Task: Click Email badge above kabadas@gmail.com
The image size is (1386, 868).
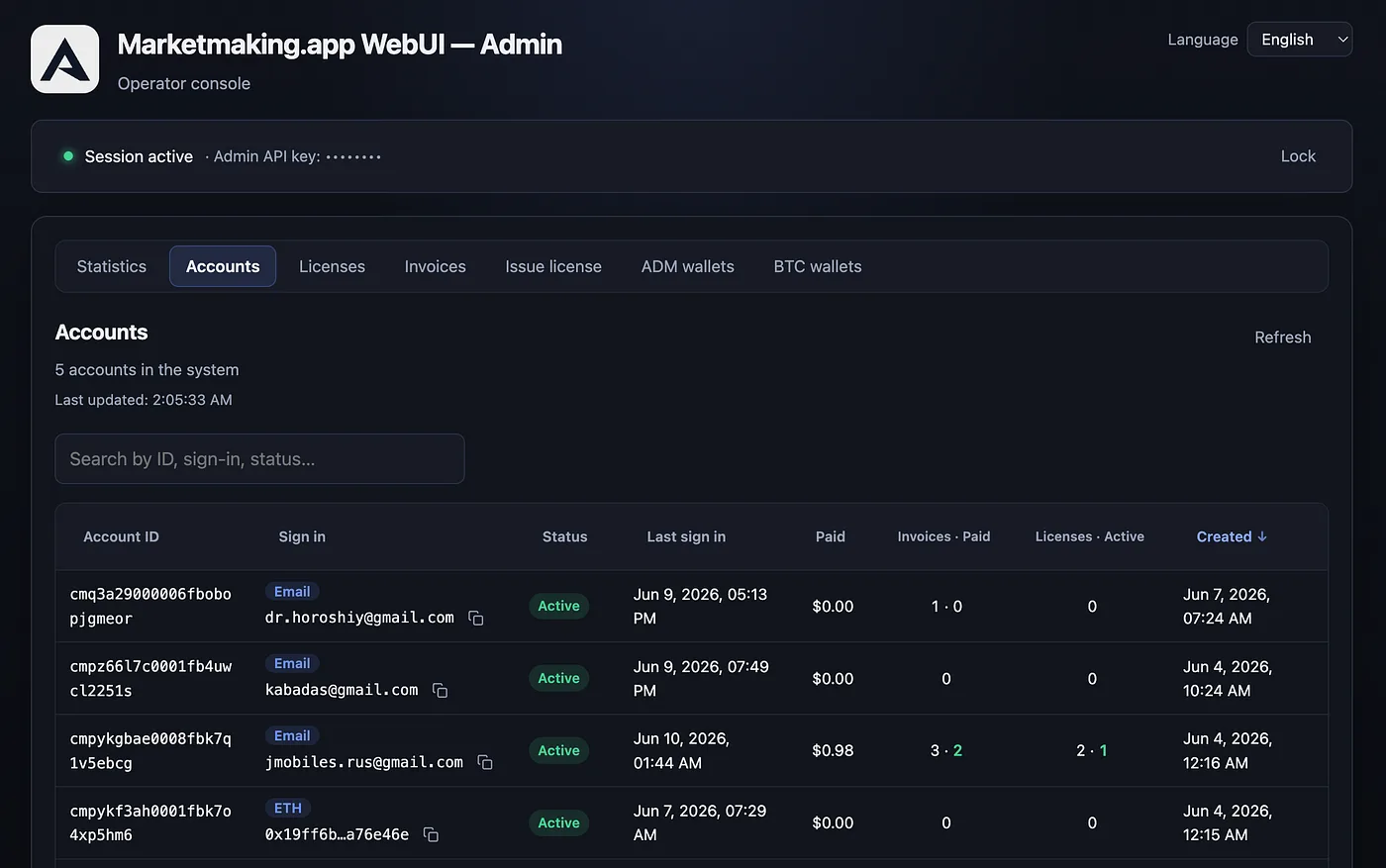Action: coord(292,663)
